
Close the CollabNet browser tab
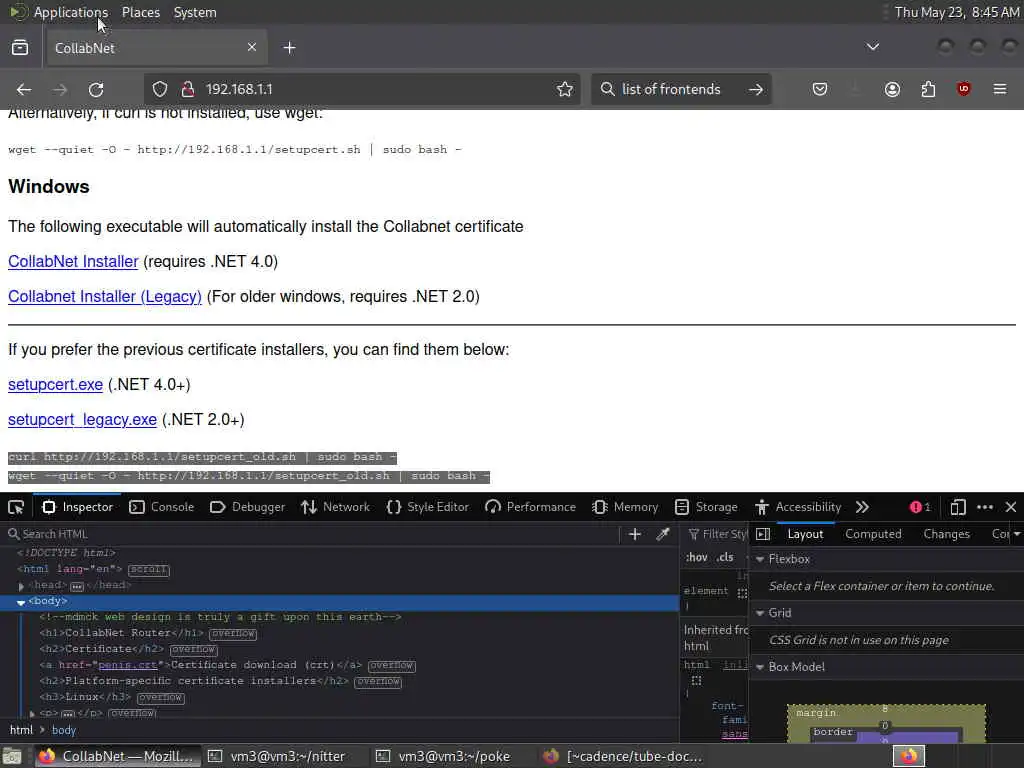point(252,47)
